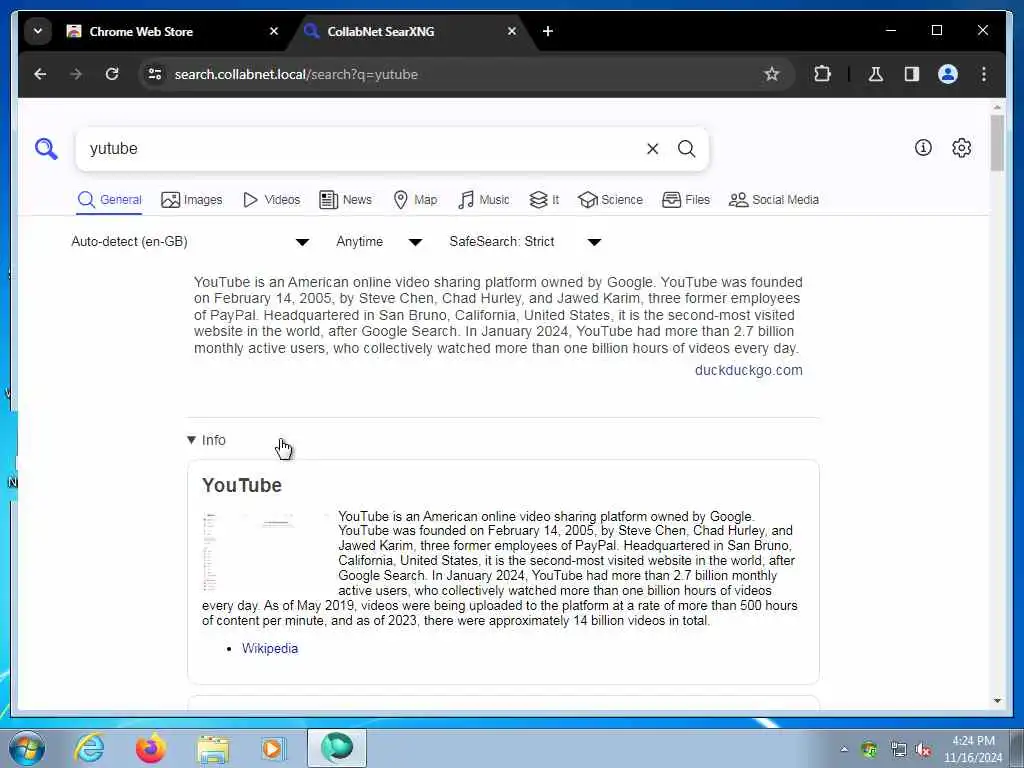Open Windows Media Player from taskbar
Image resolution: width=1024 pixels, height=768 pixels.
tap(273, 748)
